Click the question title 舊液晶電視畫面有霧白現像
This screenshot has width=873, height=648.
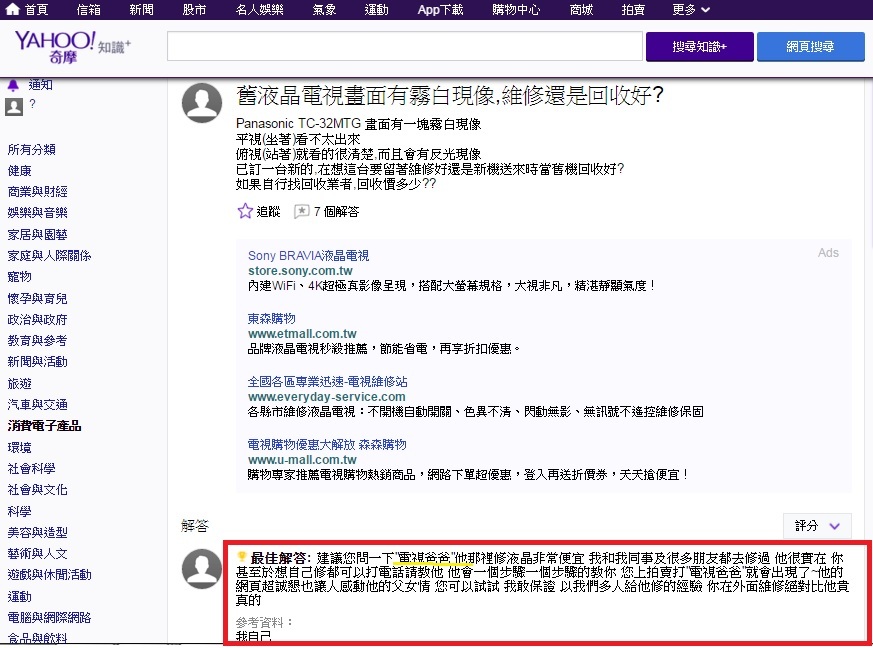coord(450,96)
